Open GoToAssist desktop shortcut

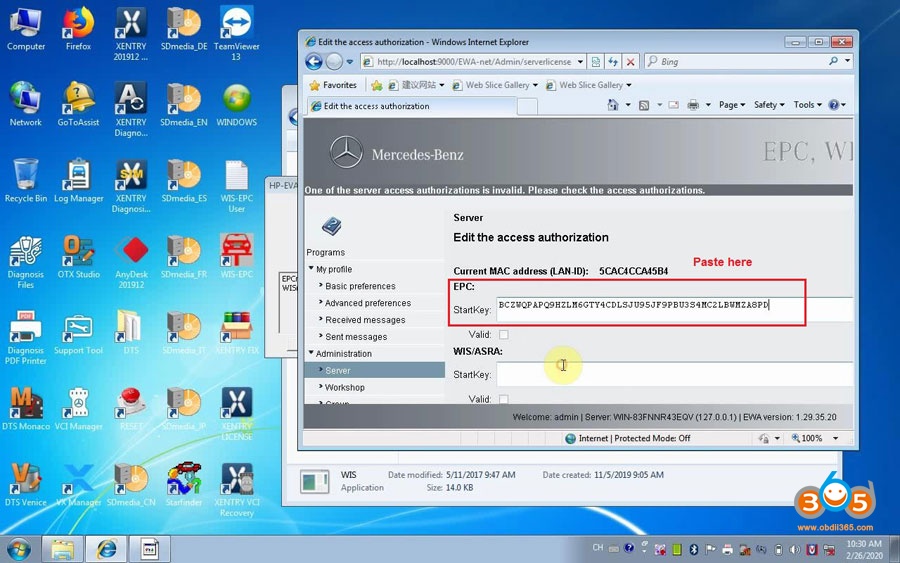point(78,105)
